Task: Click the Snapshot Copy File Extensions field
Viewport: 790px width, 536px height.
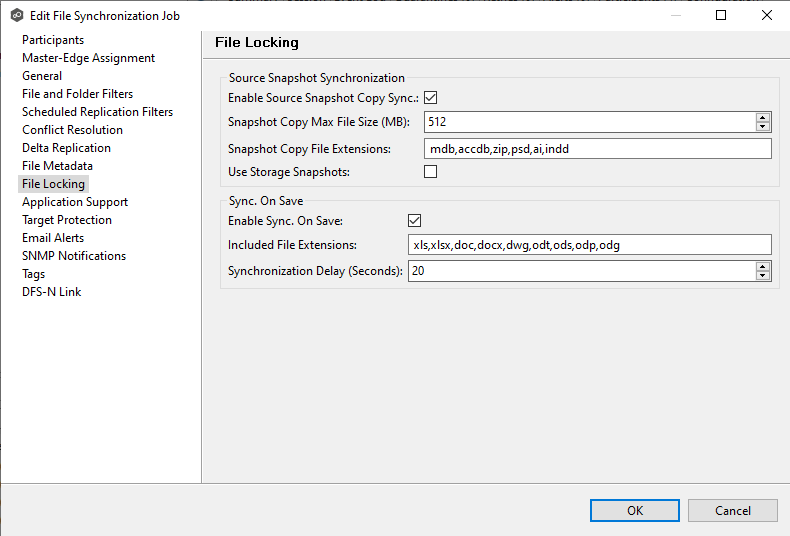Action: click(597, 149)
